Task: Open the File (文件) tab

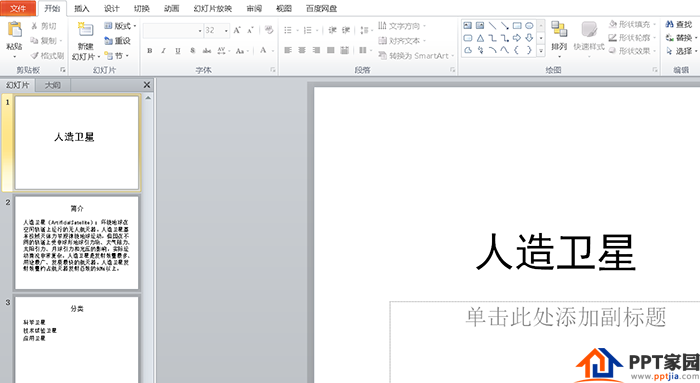Action: pos(18,8)
